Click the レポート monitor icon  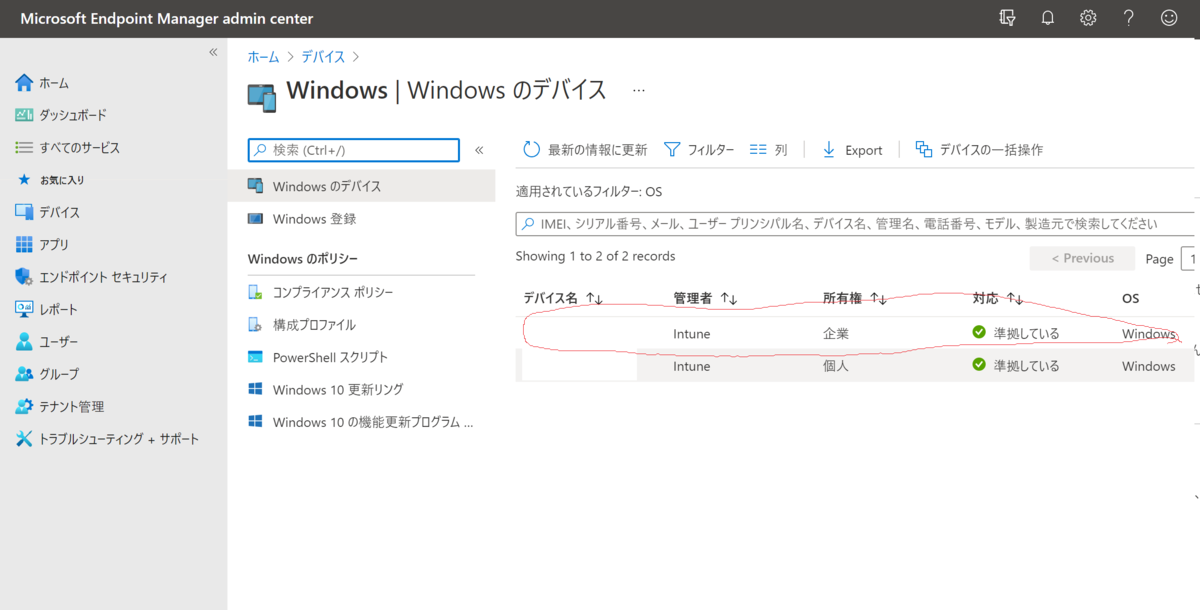tap(24, 309)
